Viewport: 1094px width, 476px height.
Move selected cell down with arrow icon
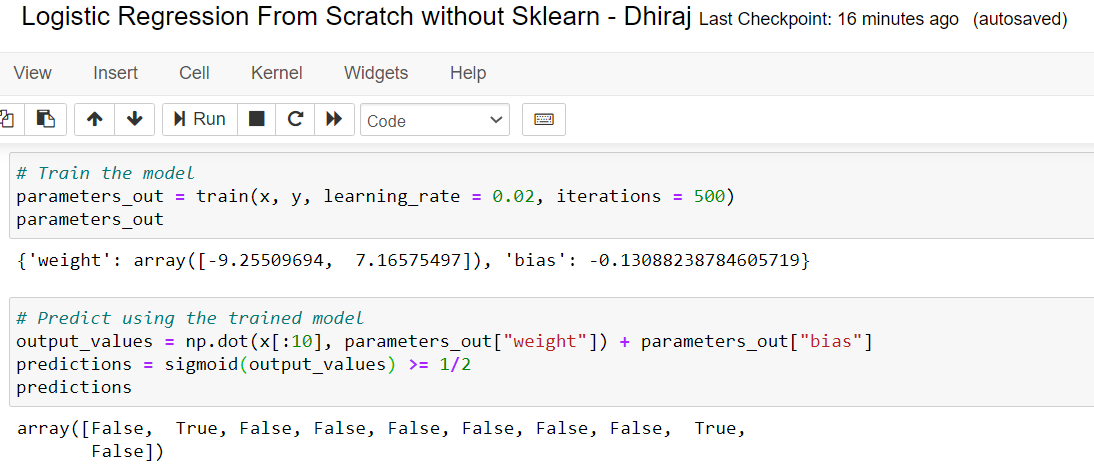135,119
